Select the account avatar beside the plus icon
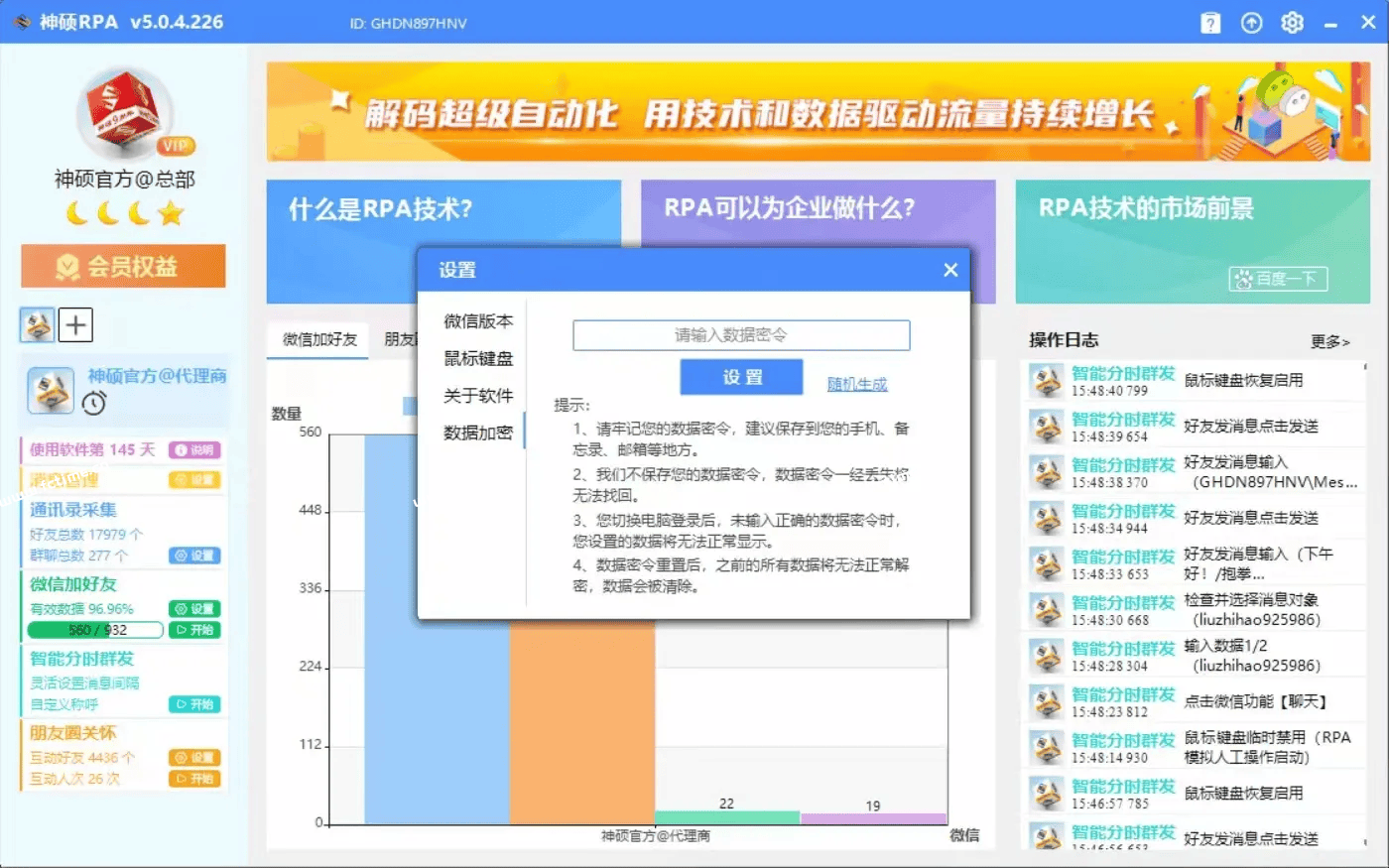Image resolution: width=1389 pixels, height=868 pixels. [38, 324]
